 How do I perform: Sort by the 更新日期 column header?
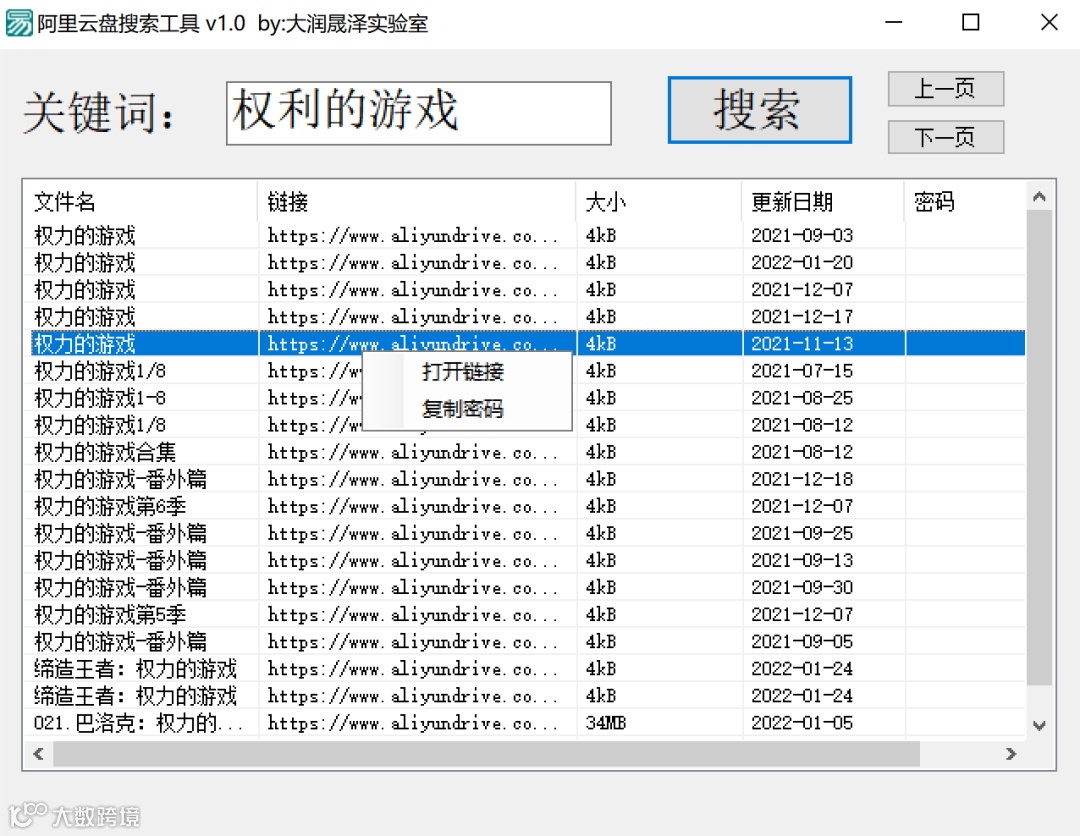click(822, 202)
